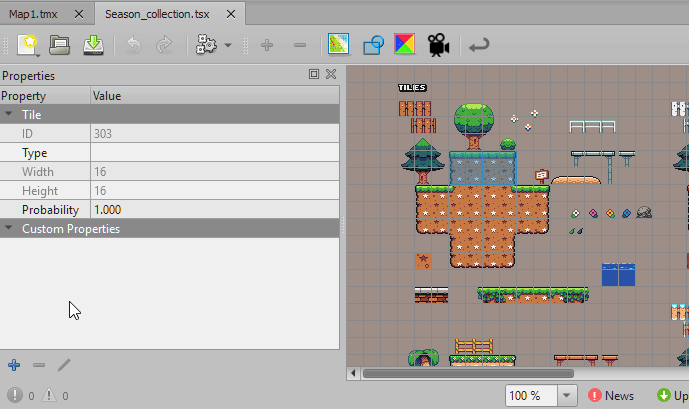Open the 100 % zoom dropdown

[568, 396]
